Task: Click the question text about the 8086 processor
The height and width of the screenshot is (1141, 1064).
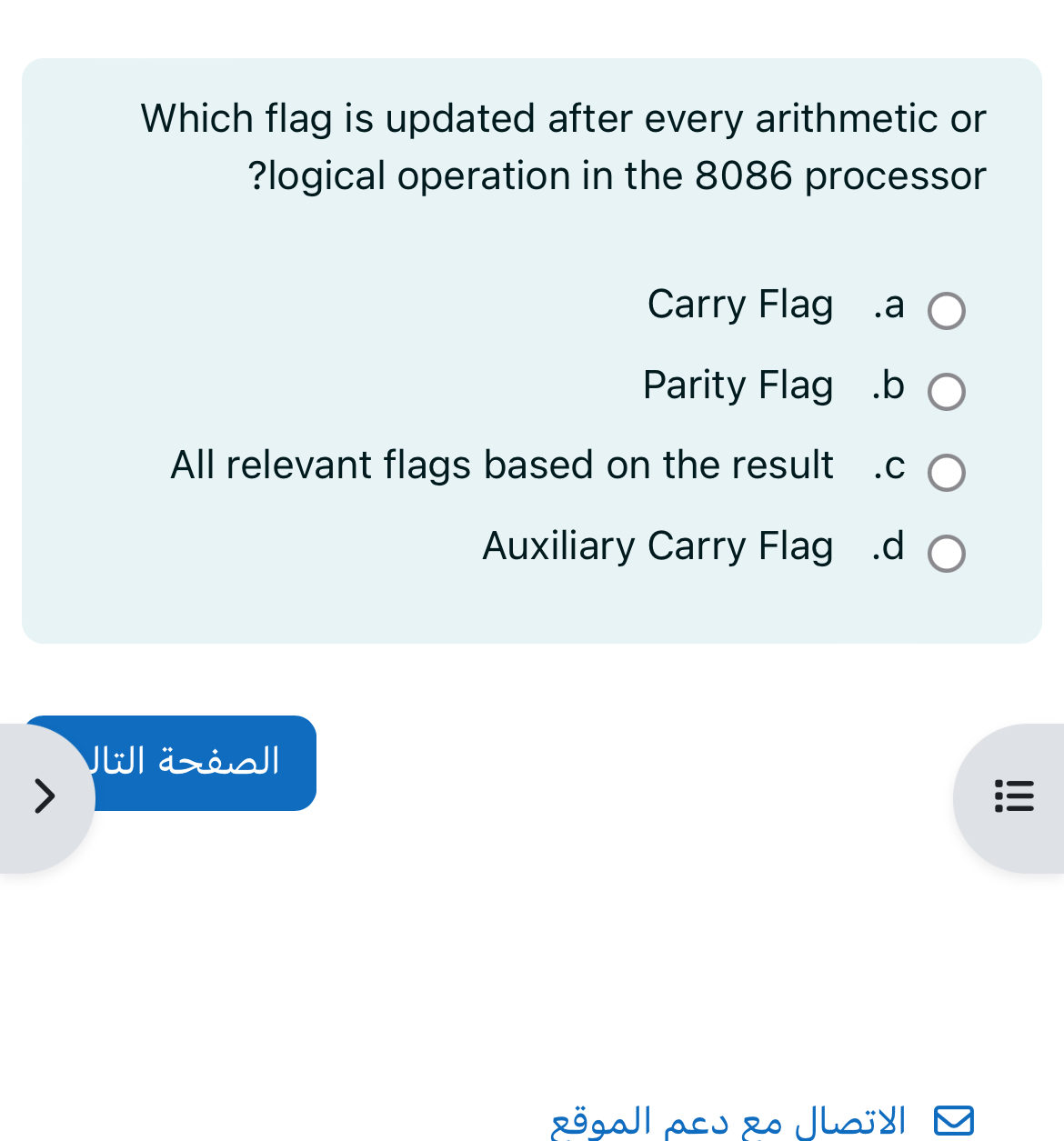Action: coord(563,145)
